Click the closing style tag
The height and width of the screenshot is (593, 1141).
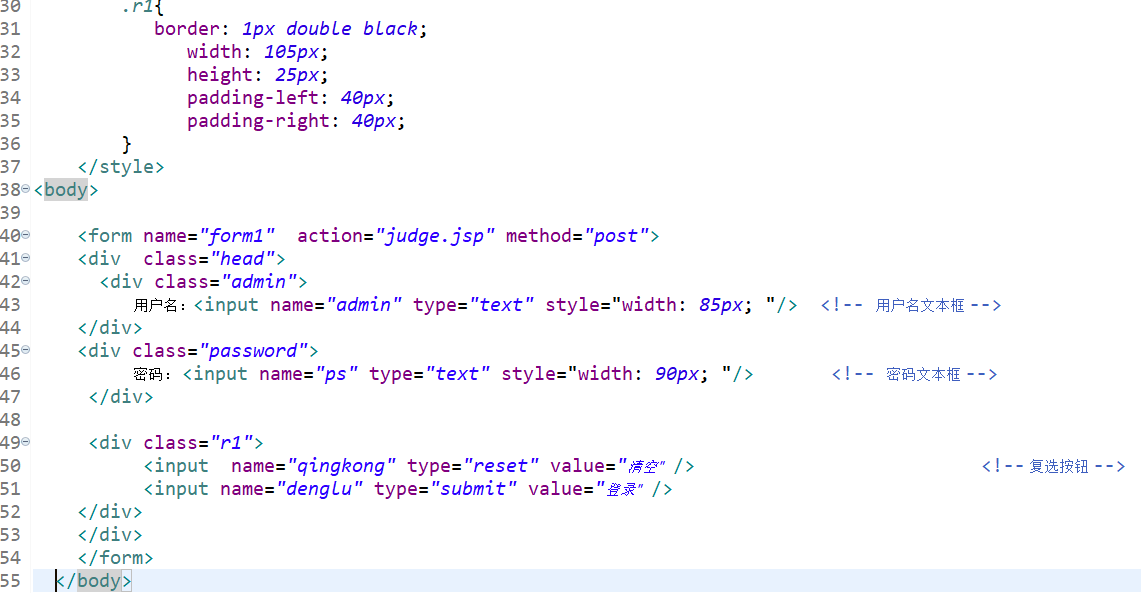pos(121,167)
